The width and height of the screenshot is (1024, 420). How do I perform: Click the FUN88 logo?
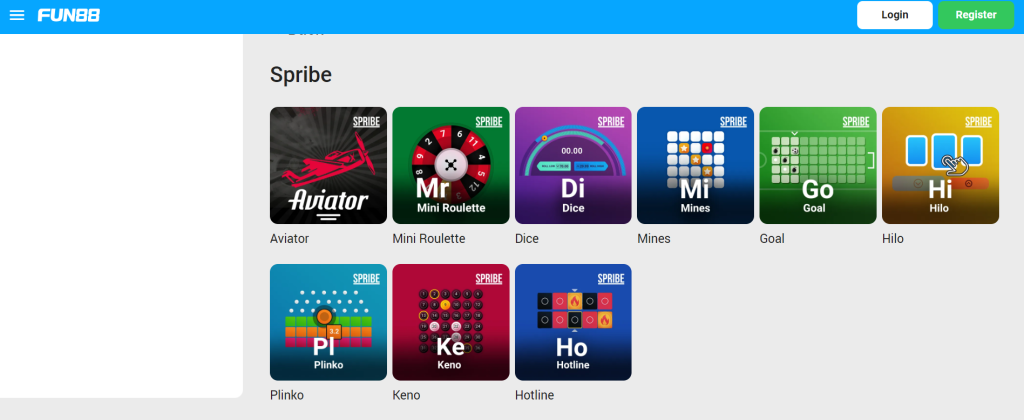pos(68,15)
